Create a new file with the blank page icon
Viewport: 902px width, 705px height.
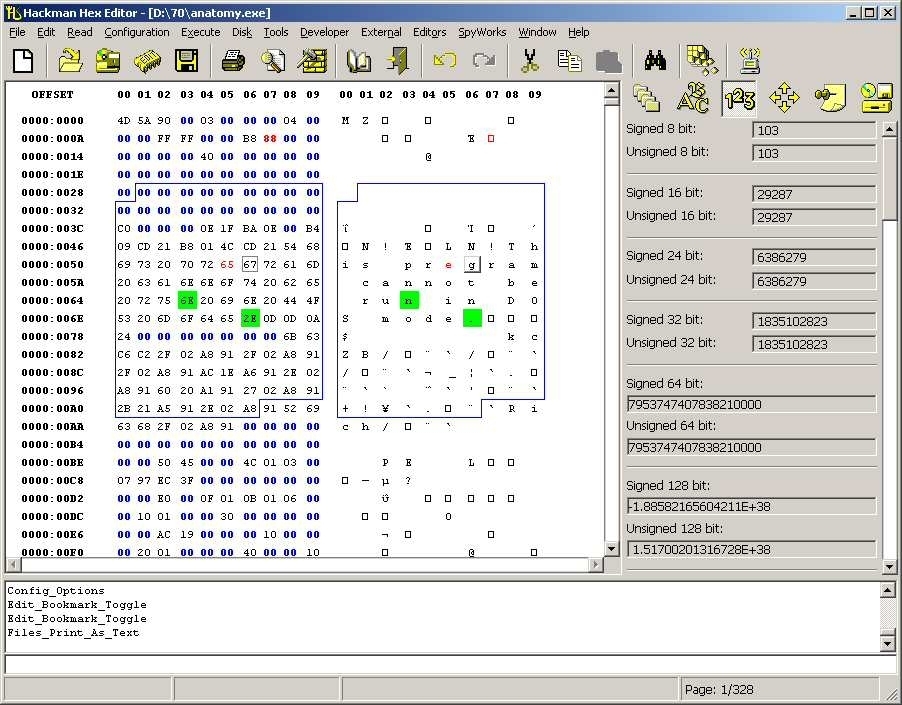pyautogui.click(x=23, y=60)
